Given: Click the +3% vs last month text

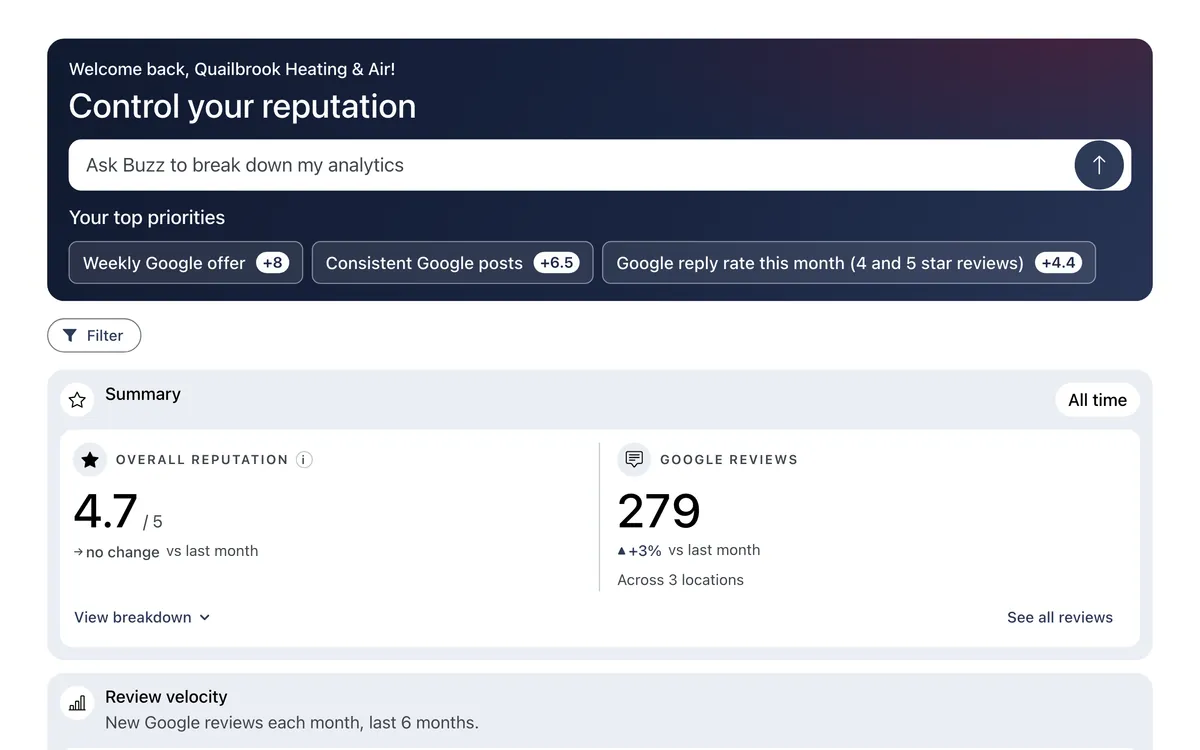Looking at the screenshot, I should tap(689, 550).
